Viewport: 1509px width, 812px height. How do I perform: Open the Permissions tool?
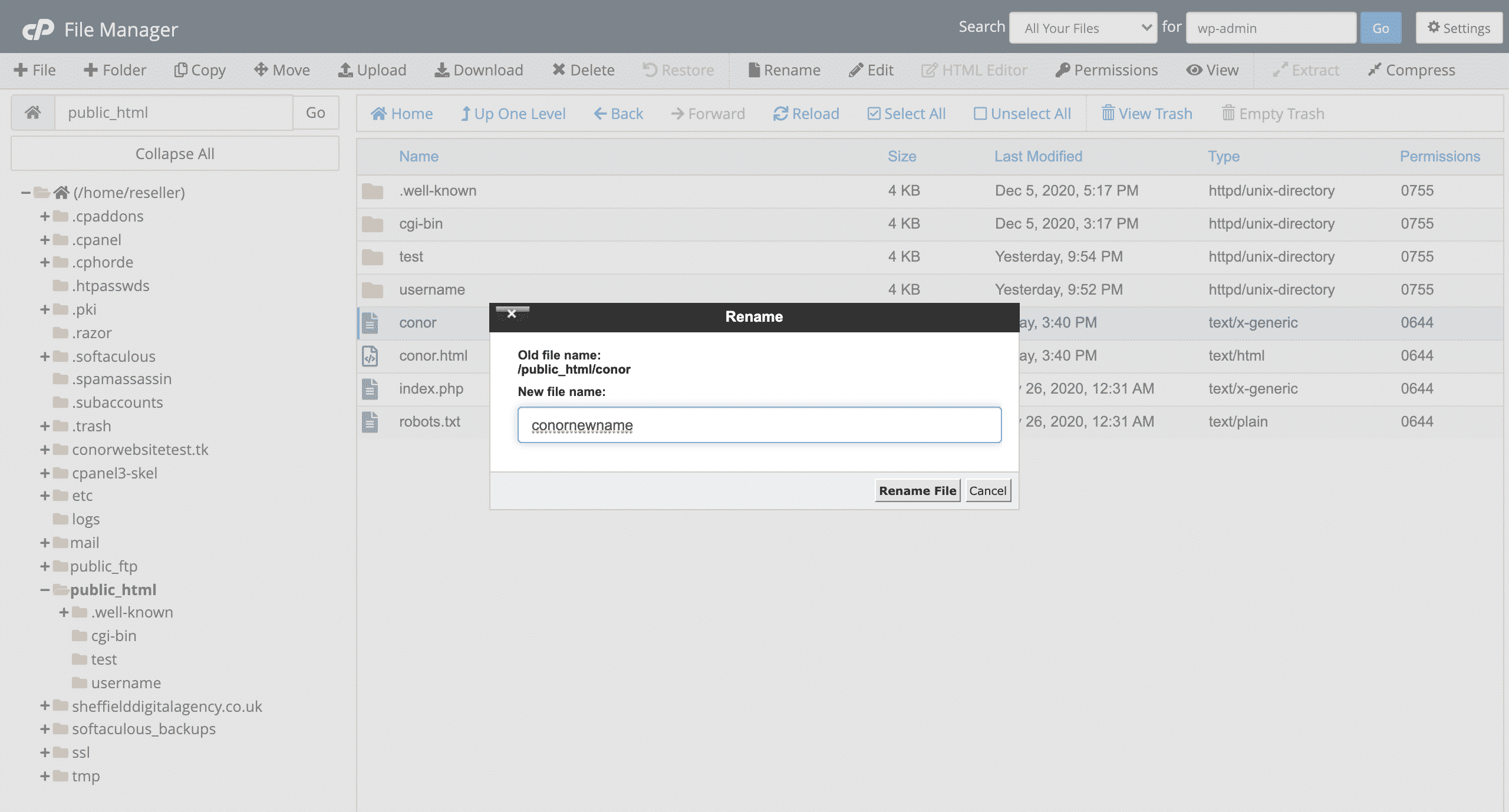click(x=1106, y=70)
